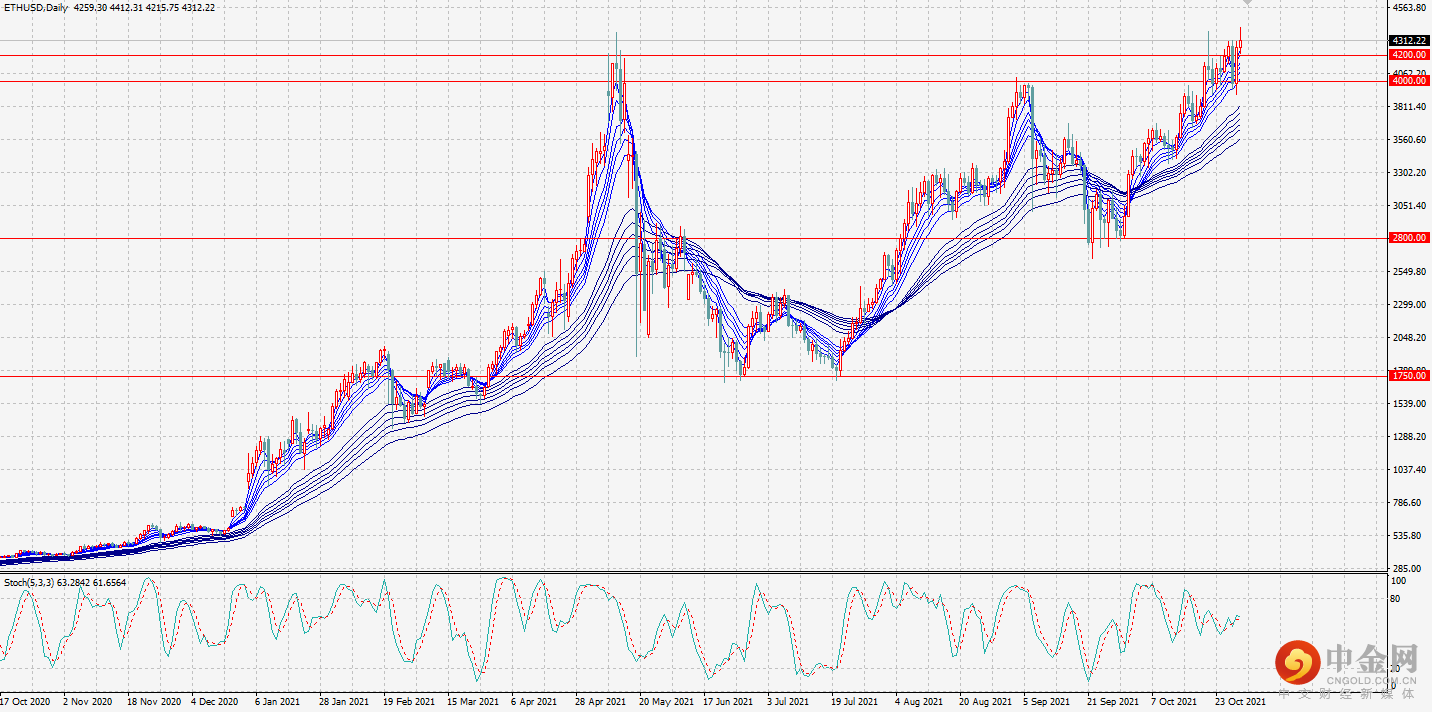
Task: Click the chart shift triangle marker at top
Action: [x=1247, y=3]
